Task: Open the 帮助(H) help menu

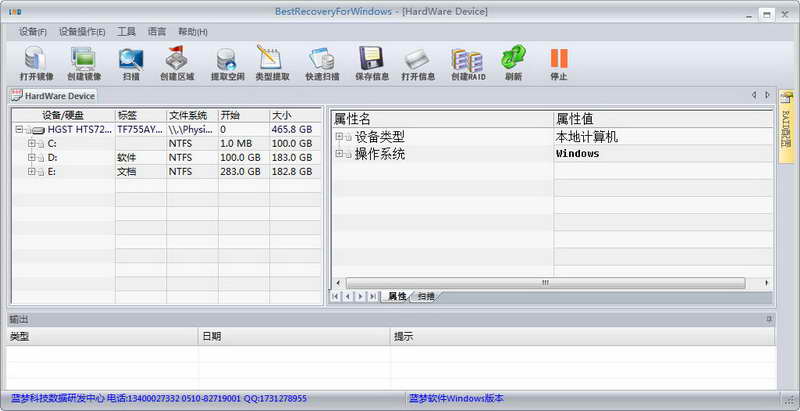Action: coord(193,32)
